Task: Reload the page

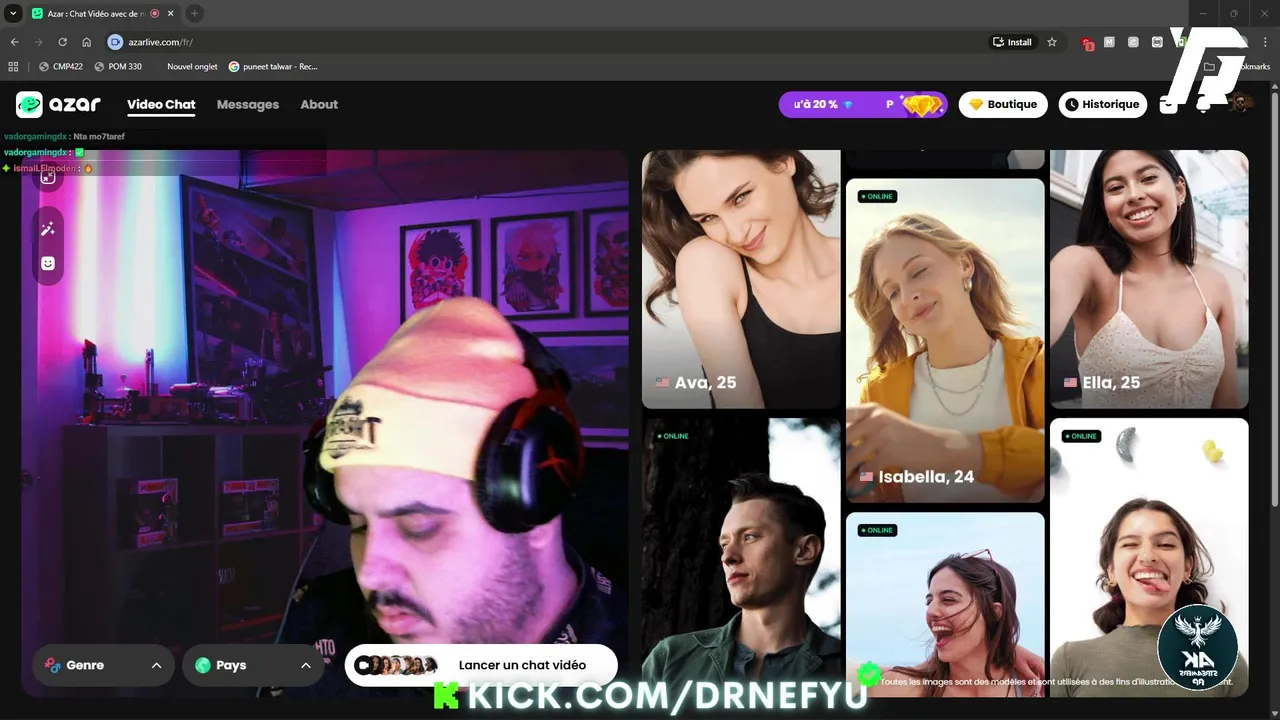Action: pyautogui.click(x=62, y=42)
